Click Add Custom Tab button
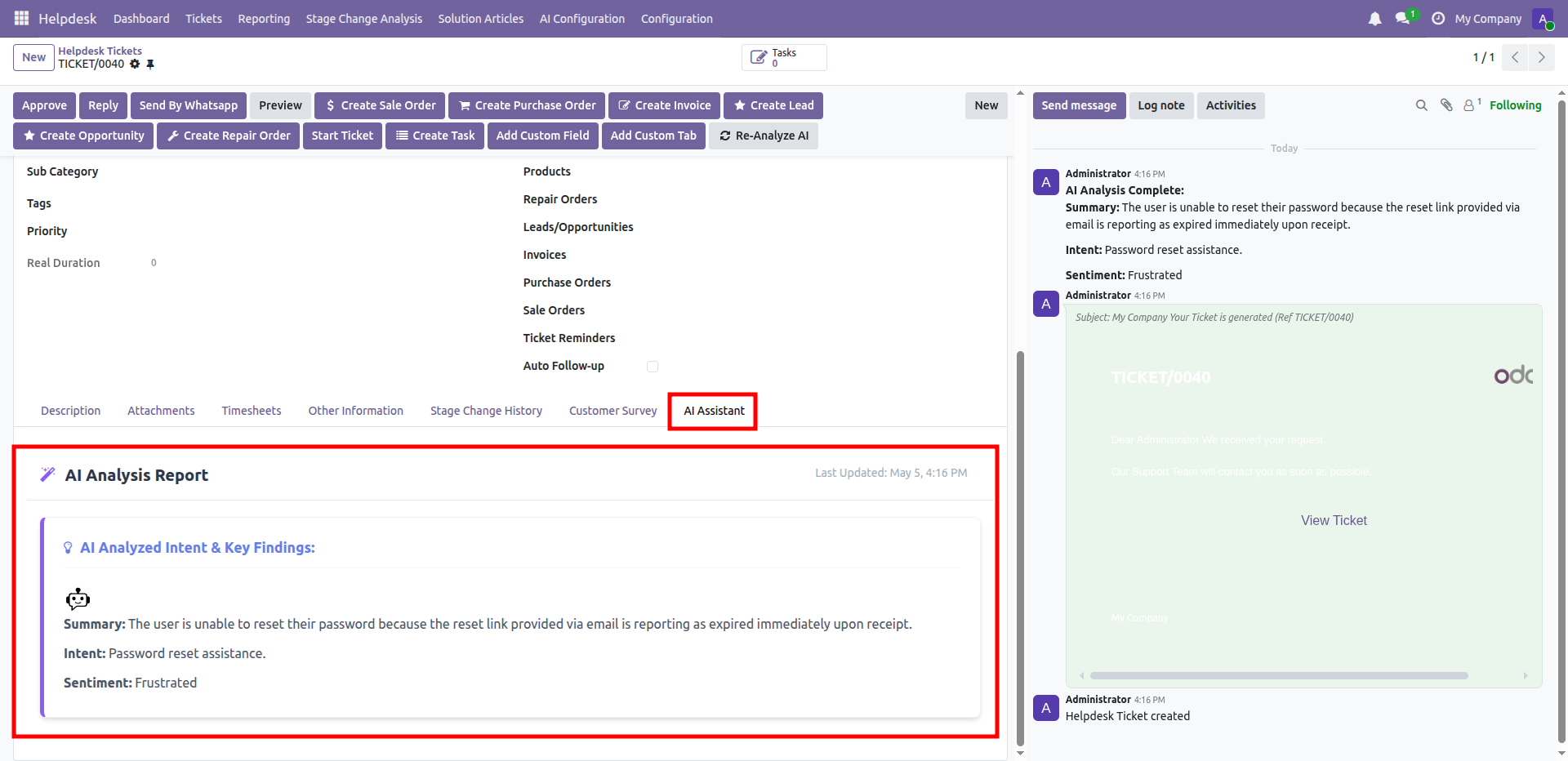 click(x=653, y=136)
